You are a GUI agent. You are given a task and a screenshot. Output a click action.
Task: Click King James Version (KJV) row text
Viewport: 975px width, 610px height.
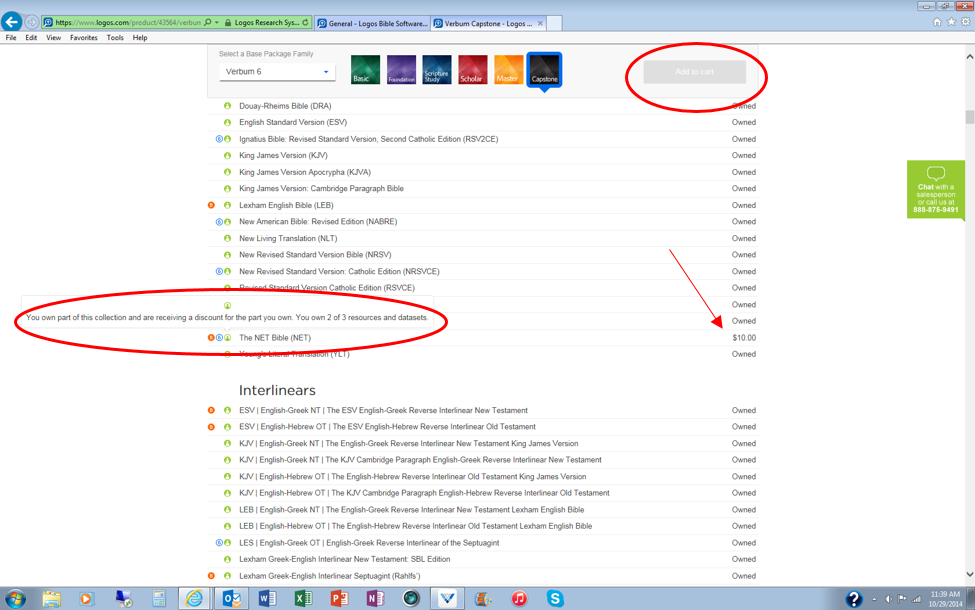pyautogui.click(x=284, y=155)
